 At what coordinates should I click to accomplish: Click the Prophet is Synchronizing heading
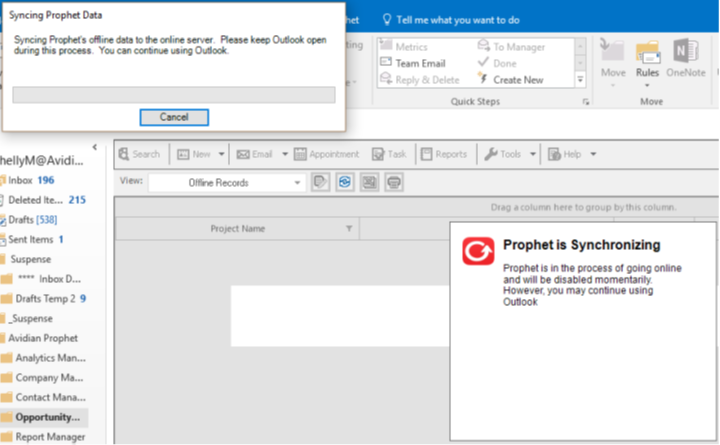pyautogui.click(x=581, y=245)
